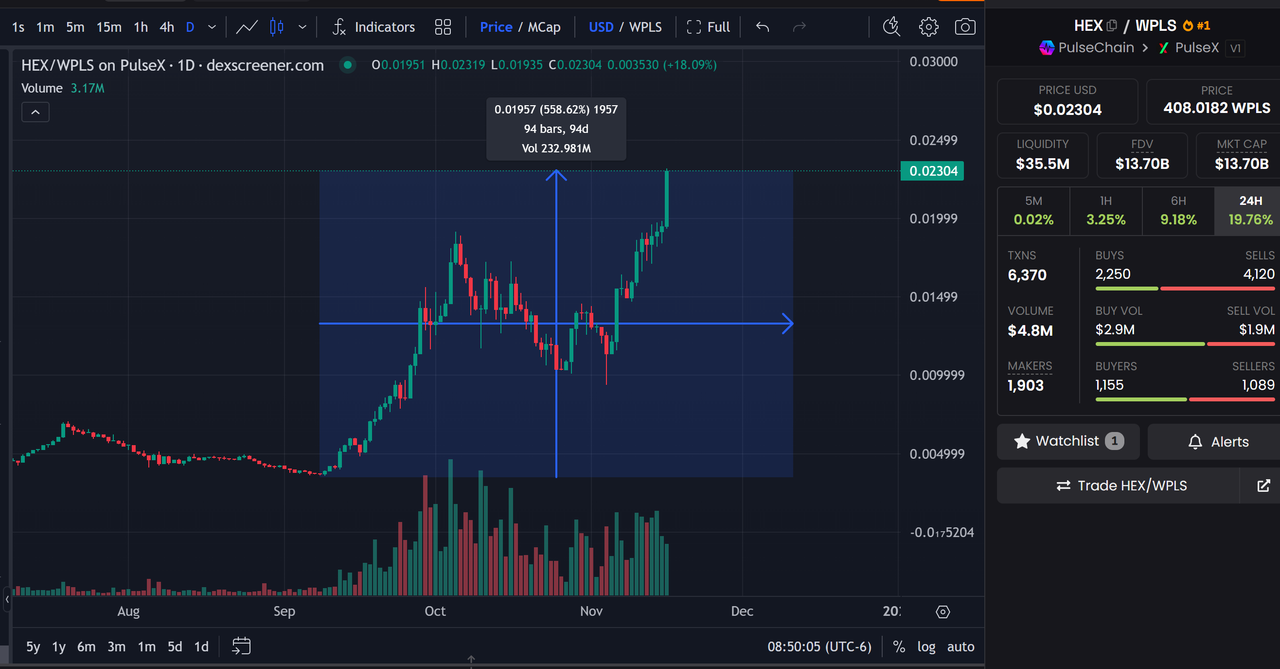
Task: Click the bell icon on Alerts
Action: 1195,441
